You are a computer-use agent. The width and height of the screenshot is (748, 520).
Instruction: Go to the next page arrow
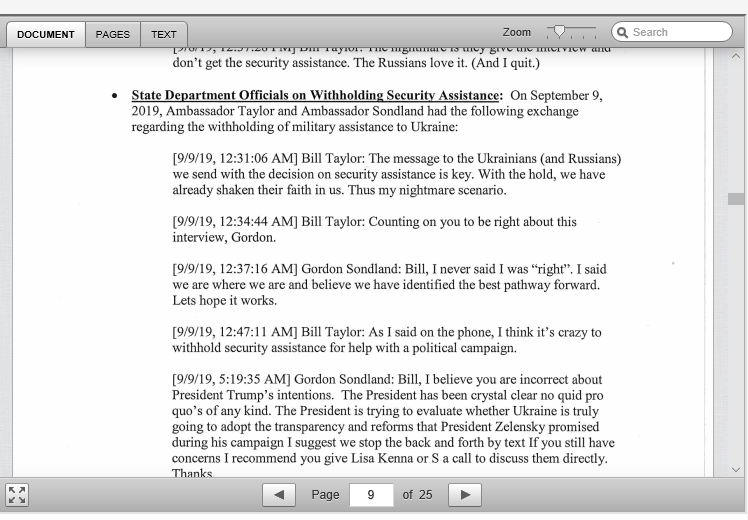(x=465, y=495)
